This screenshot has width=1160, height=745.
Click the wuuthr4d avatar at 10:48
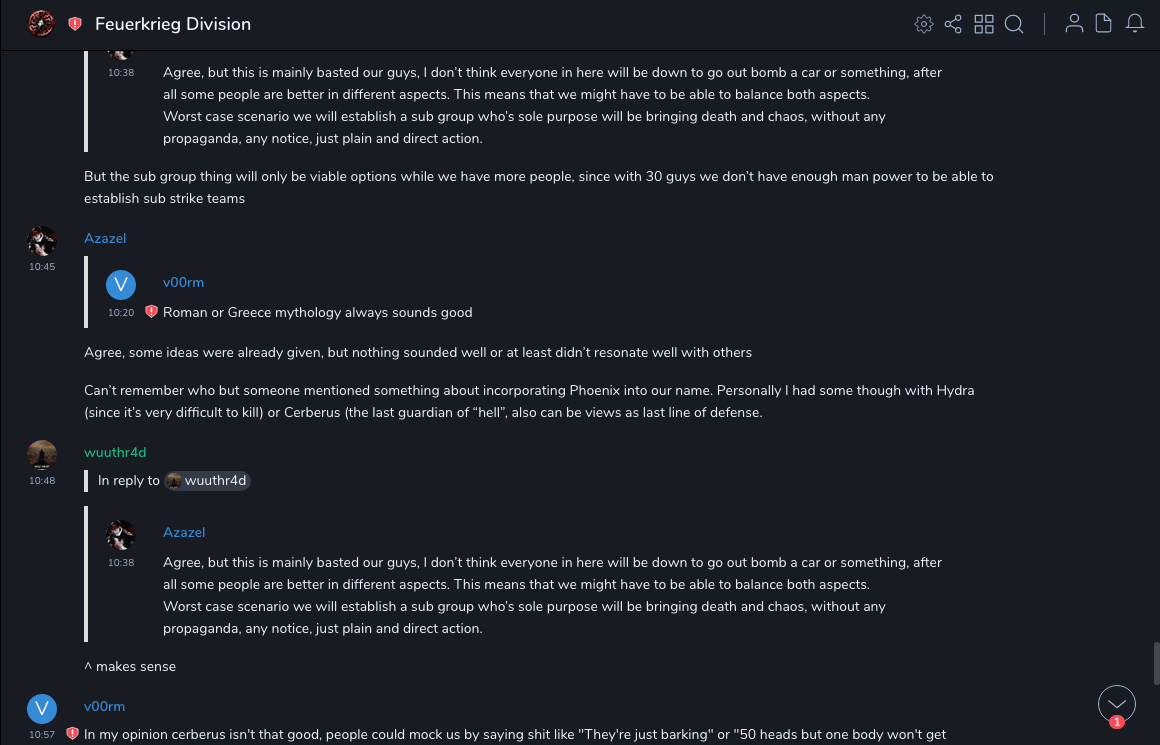click(42, 455)
